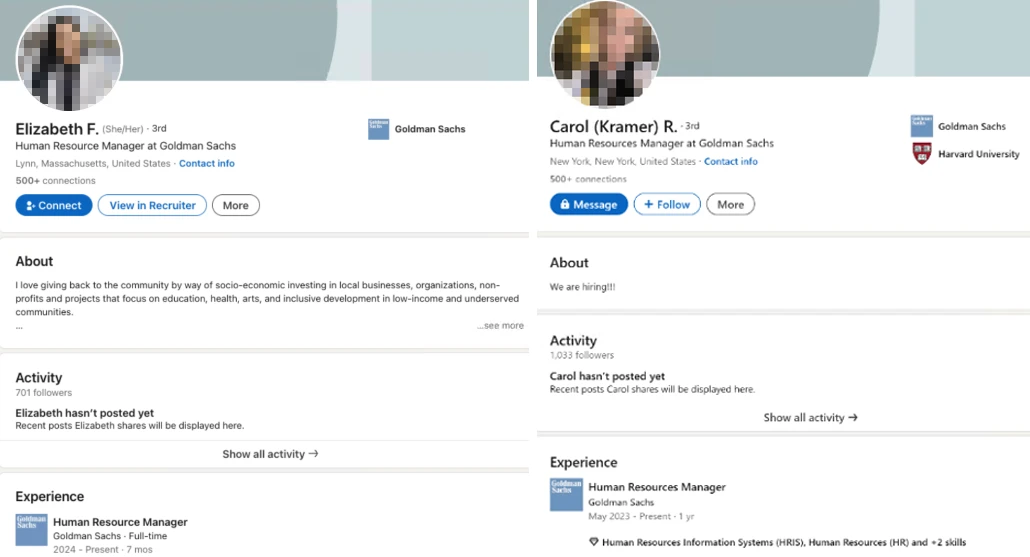1030x557 pixels.
Task: Click 'Carol hasn't posted yet' text
Action: [607, 376]
